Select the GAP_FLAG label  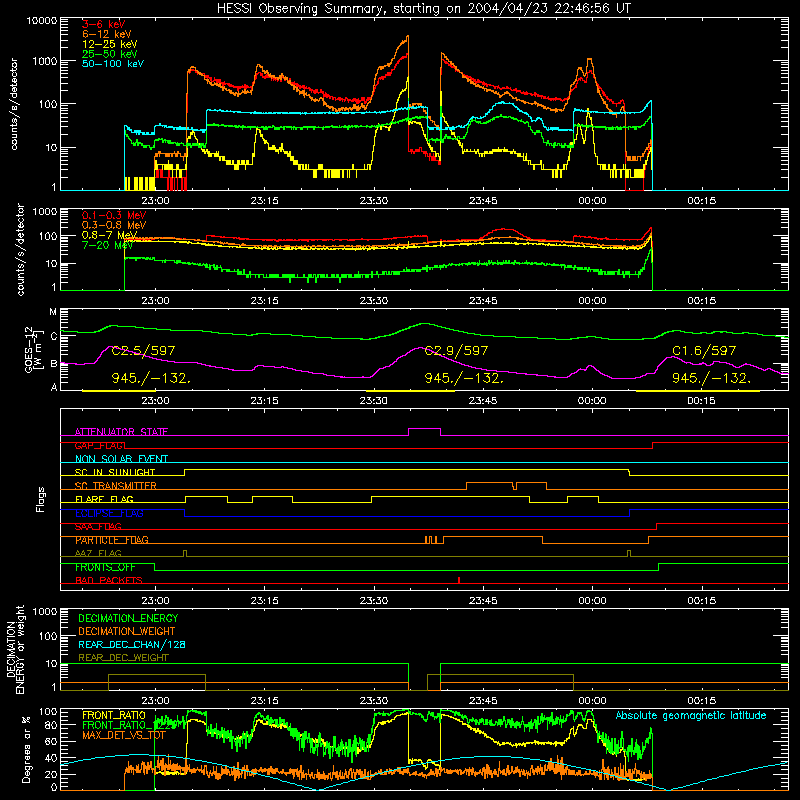pyautogui.click(x=99, y=445)
